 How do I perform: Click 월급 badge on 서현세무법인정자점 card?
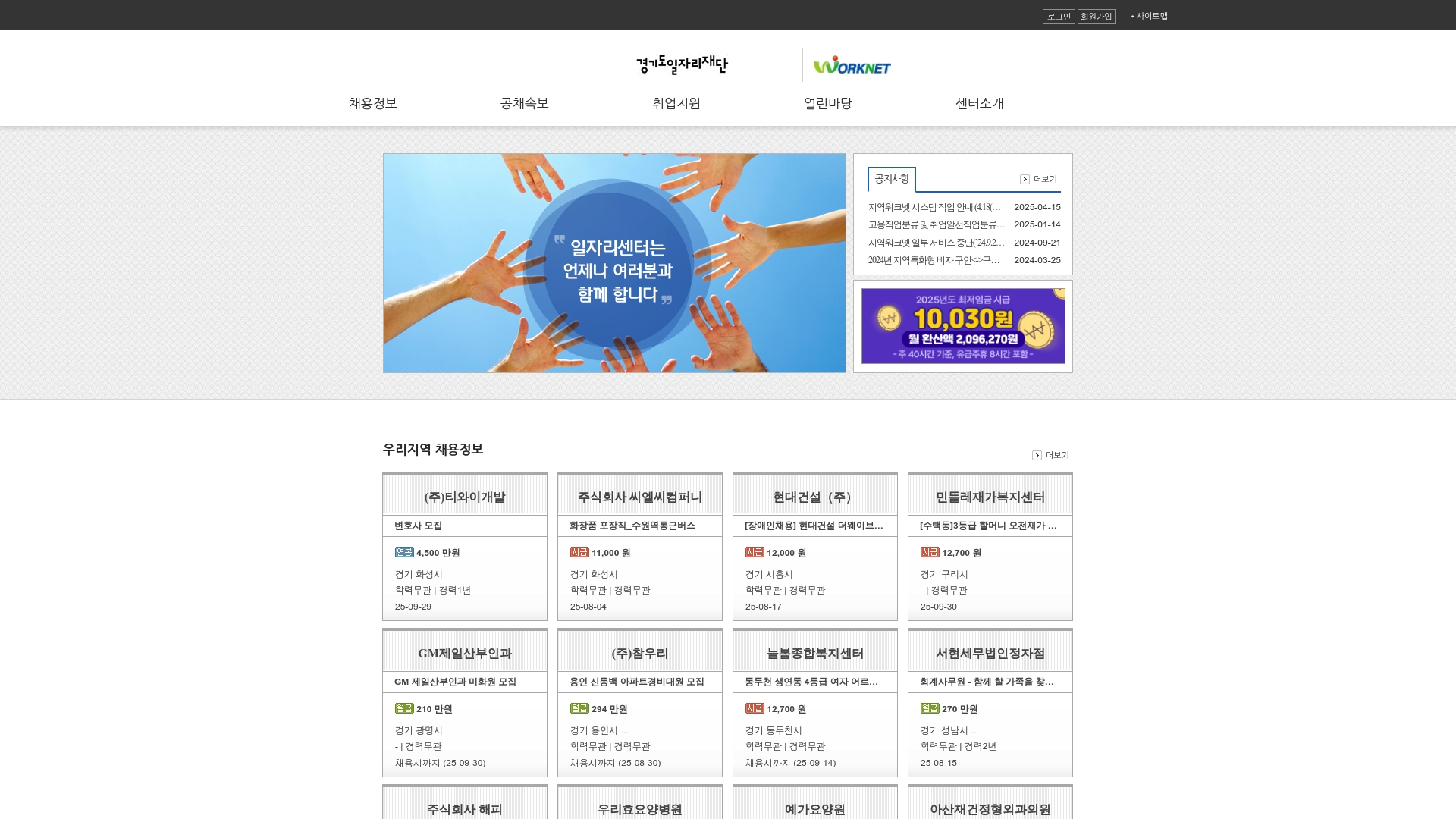point(930,708)
